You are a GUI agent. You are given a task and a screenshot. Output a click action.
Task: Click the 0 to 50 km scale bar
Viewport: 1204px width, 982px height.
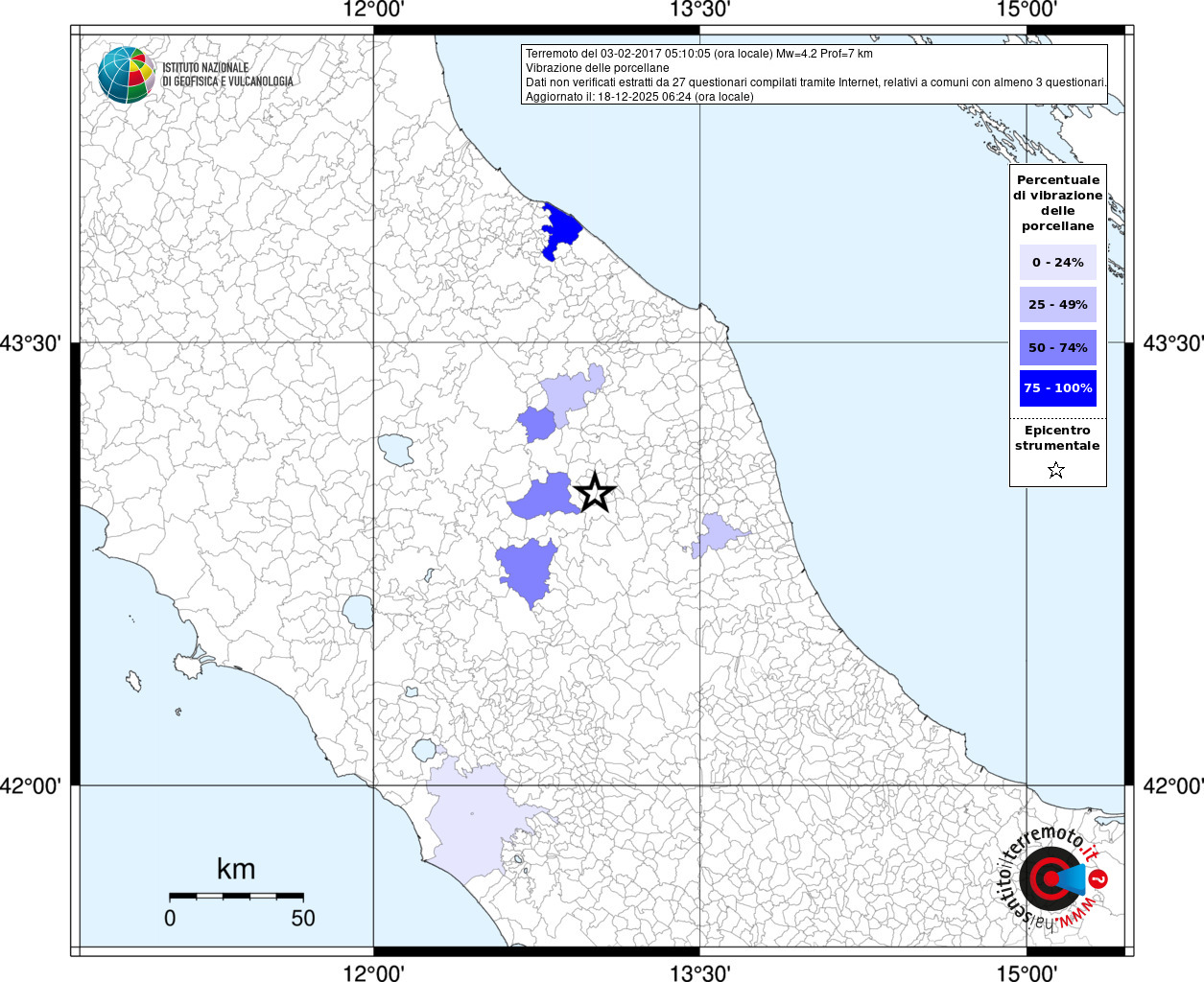pos(236,896)
